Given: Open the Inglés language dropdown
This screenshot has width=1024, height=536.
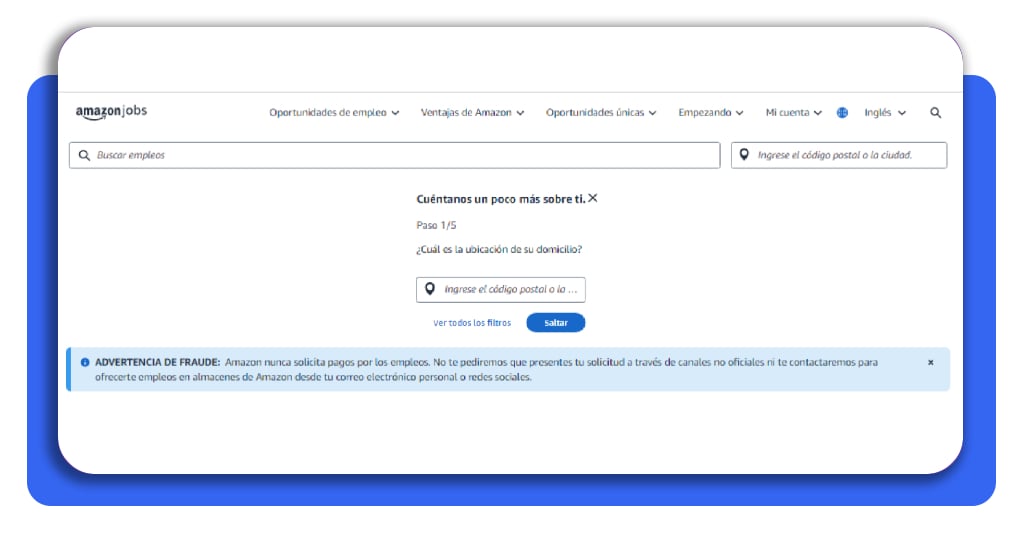Looking at the screenshot, I should pos(885,113).
